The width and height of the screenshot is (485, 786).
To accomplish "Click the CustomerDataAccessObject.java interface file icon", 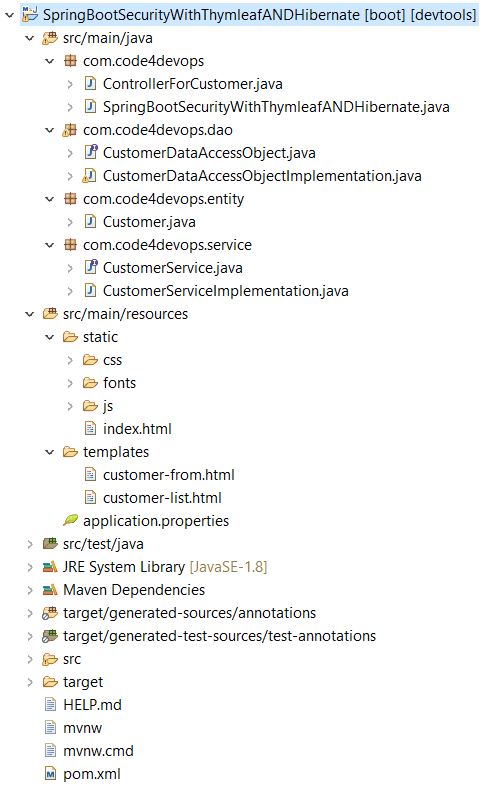I will pos(90,152).
